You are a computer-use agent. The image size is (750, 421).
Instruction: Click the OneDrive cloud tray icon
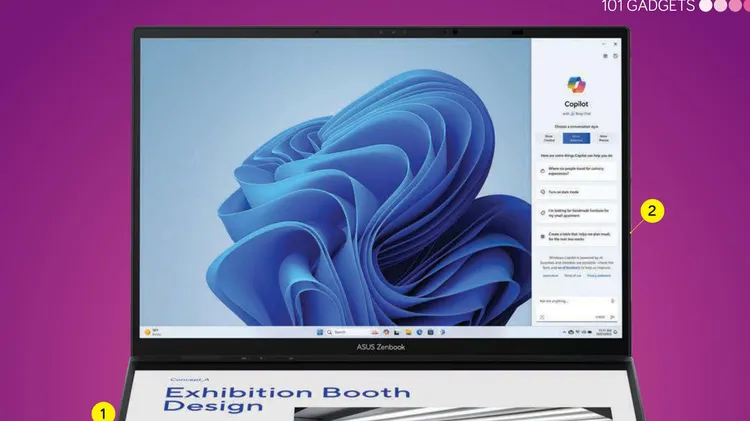pyautogui.click(x=571, y=332)
